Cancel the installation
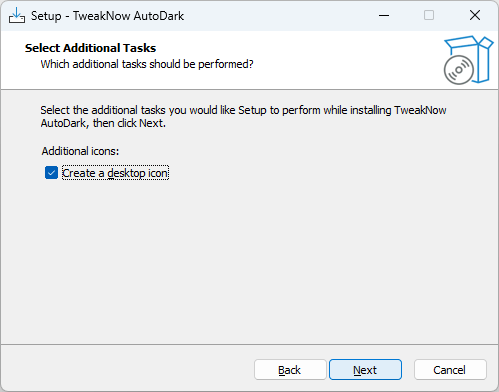499x392 pixels. tap(450, 370)
